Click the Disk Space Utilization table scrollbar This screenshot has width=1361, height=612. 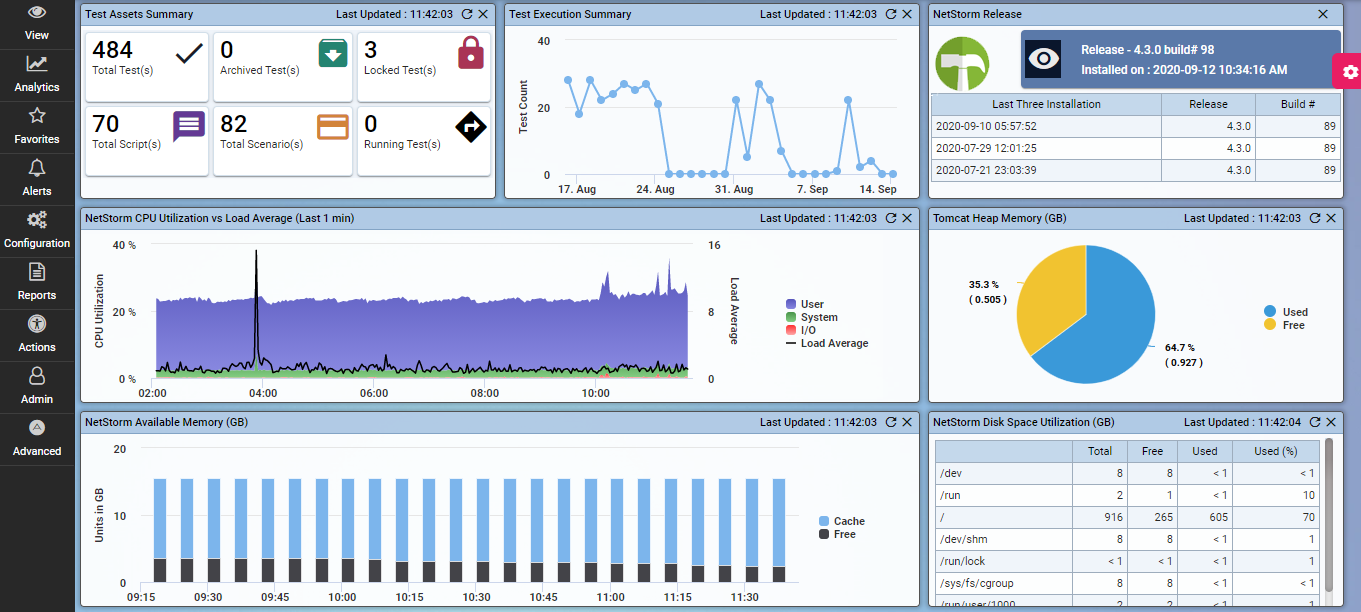1329,515
